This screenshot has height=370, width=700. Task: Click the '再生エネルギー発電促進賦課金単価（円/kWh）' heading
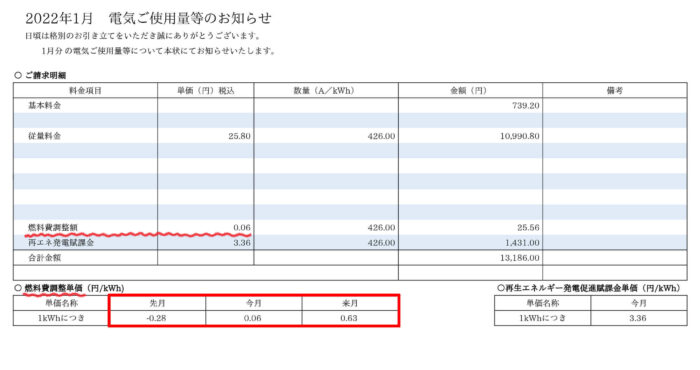[x=592, y=288]
